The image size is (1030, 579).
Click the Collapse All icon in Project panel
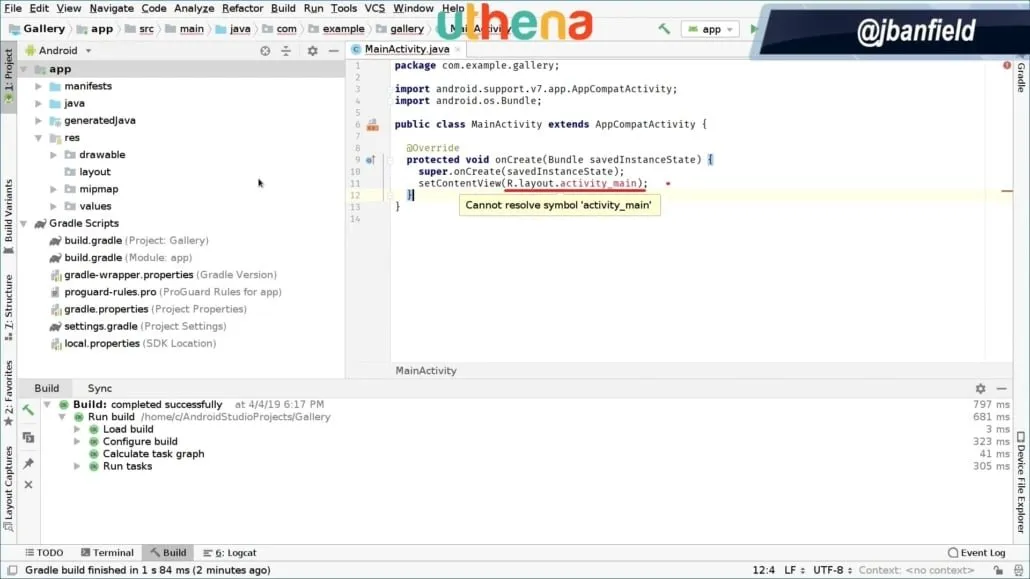point(286,51)
